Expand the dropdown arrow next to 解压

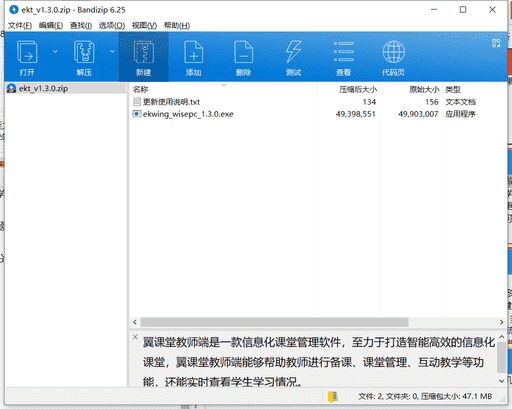coord(112,51)
